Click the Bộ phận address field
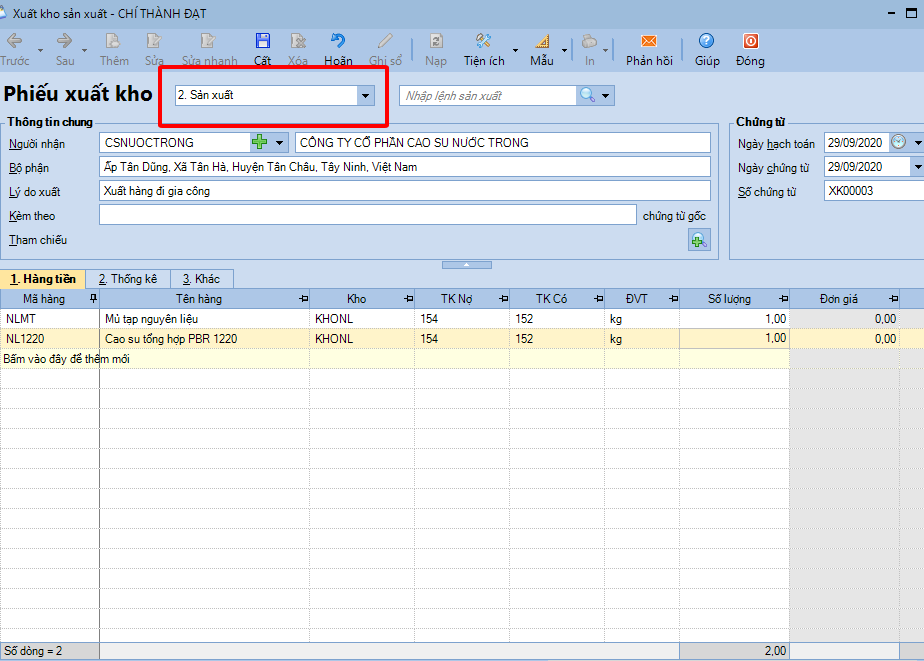The width and height of the screenshot is (924, 661). (x=404, y=167)
